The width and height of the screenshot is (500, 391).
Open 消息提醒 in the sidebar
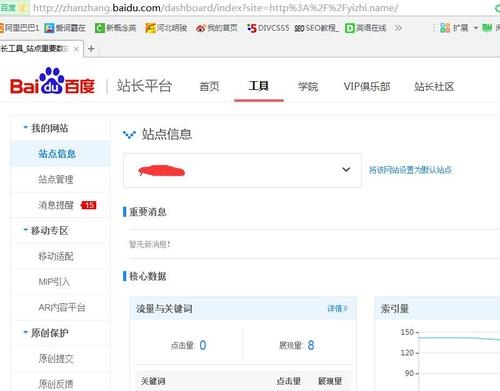[x=56, y=205]
